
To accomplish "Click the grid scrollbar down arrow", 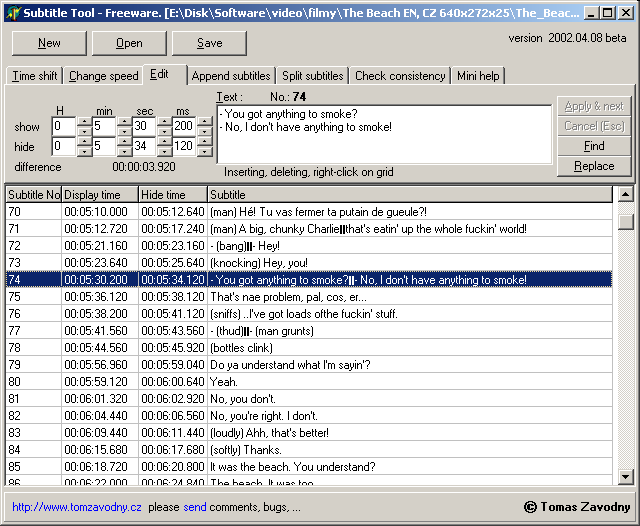I will [x=625, y=475].
